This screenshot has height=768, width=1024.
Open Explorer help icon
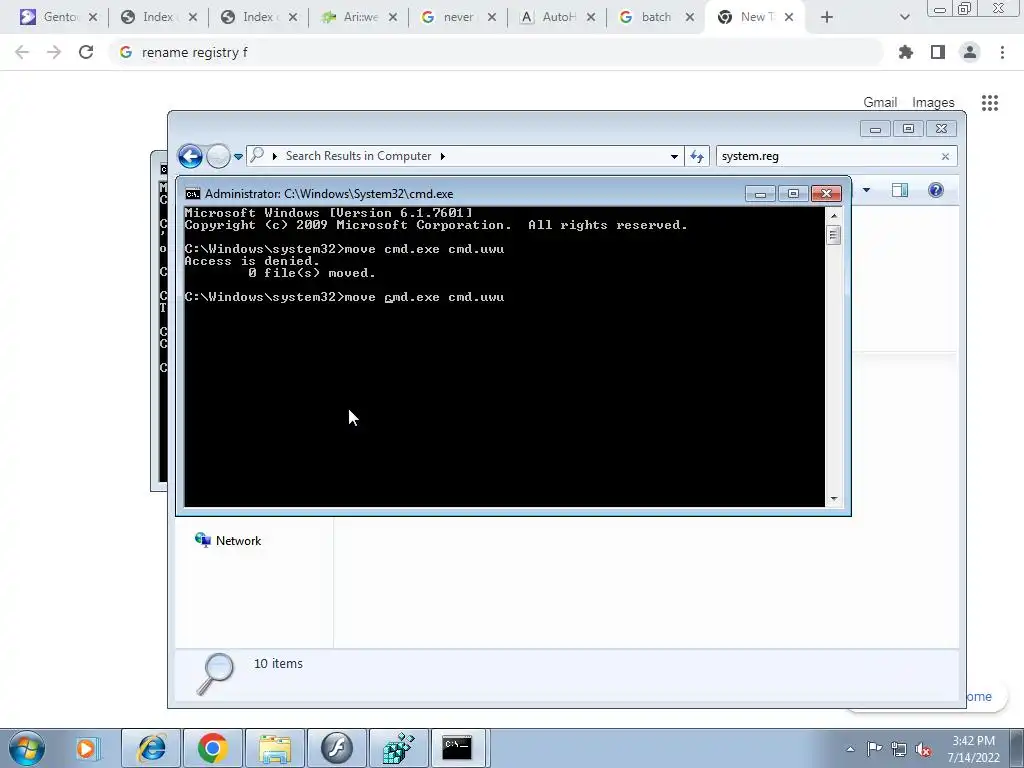[936, 190]
